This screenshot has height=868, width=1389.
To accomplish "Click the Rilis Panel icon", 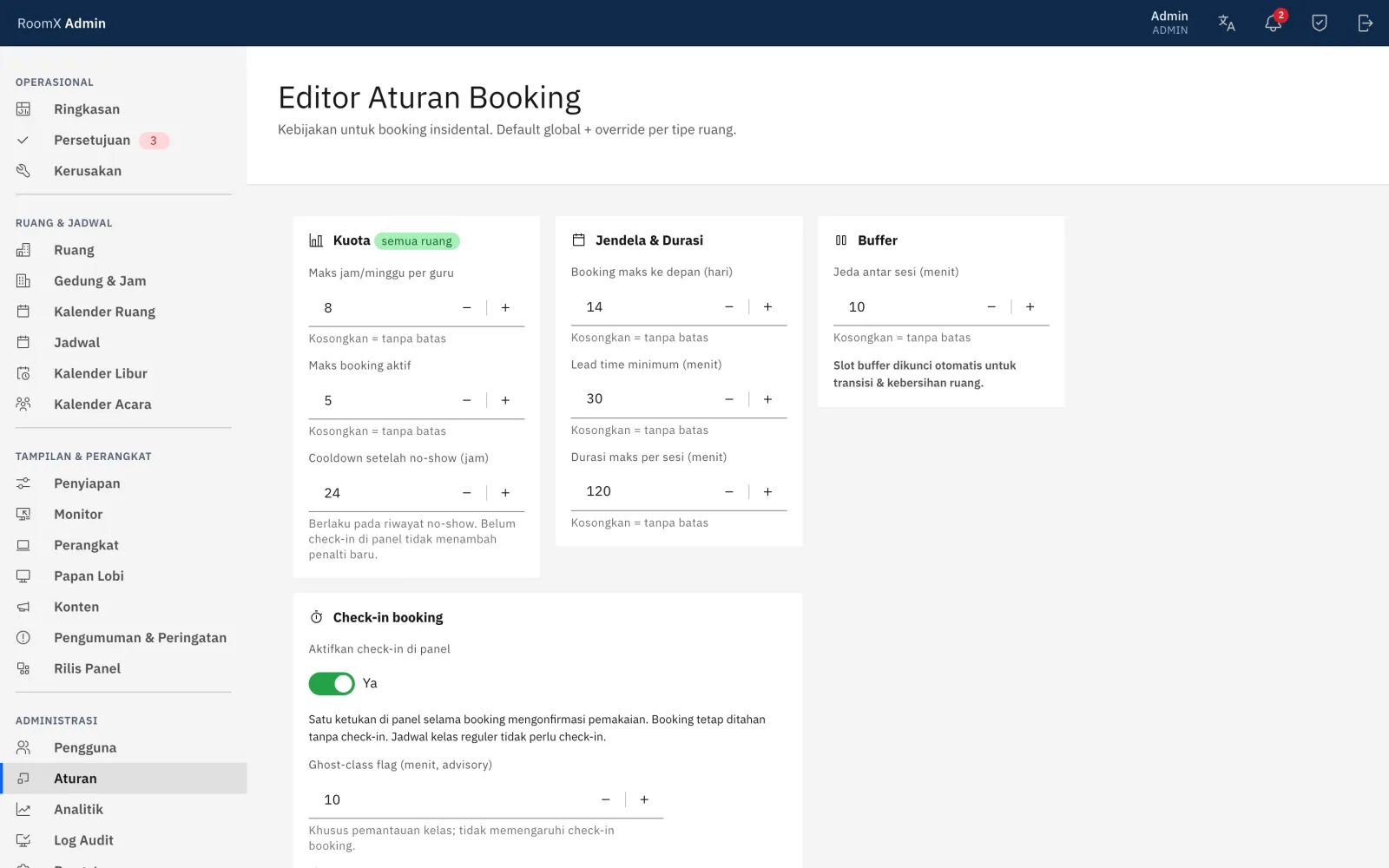I will pyautogui.click(x=23, y=668).
